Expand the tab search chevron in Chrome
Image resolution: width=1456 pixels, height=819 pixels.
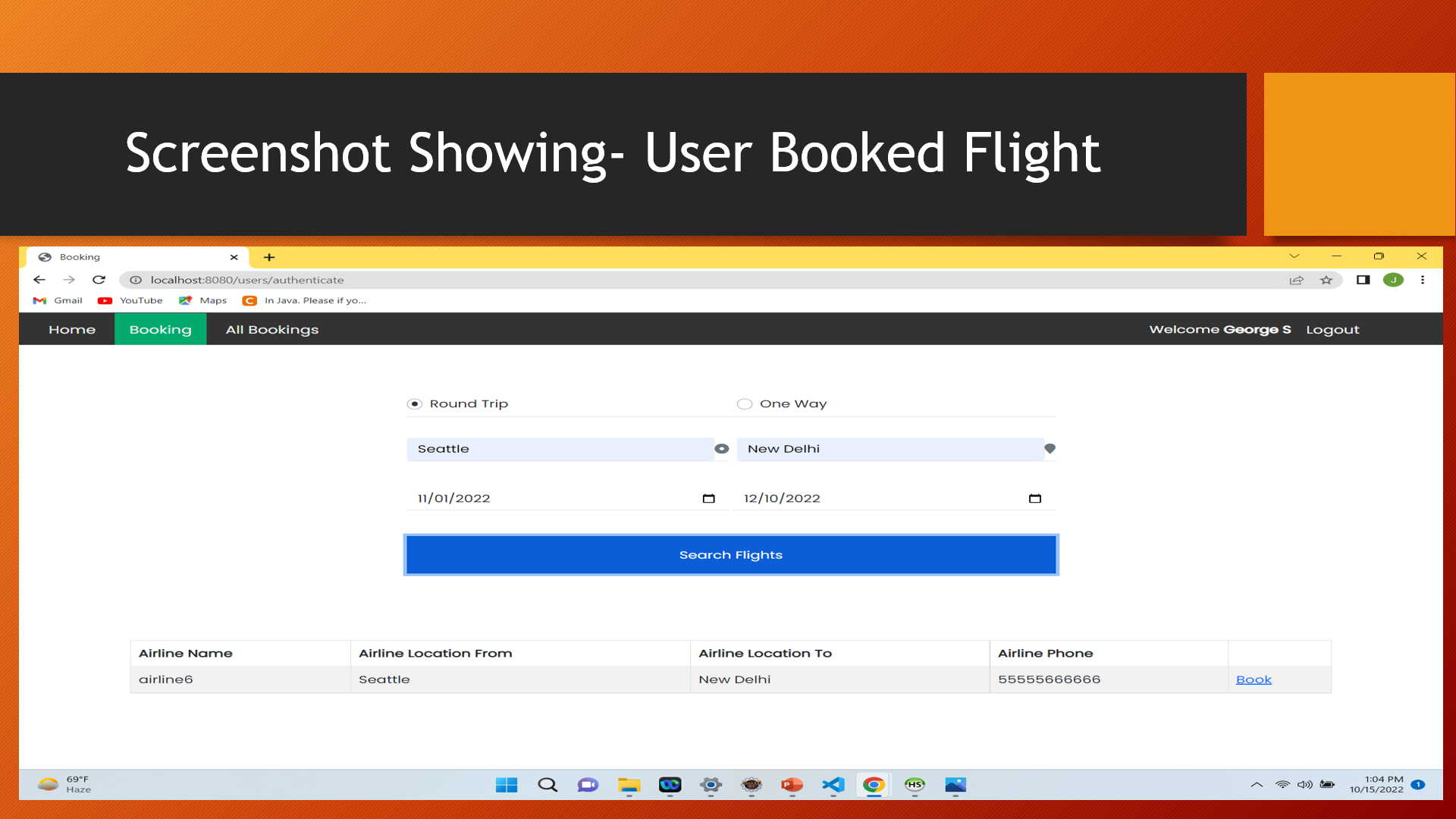[1294, 256]
